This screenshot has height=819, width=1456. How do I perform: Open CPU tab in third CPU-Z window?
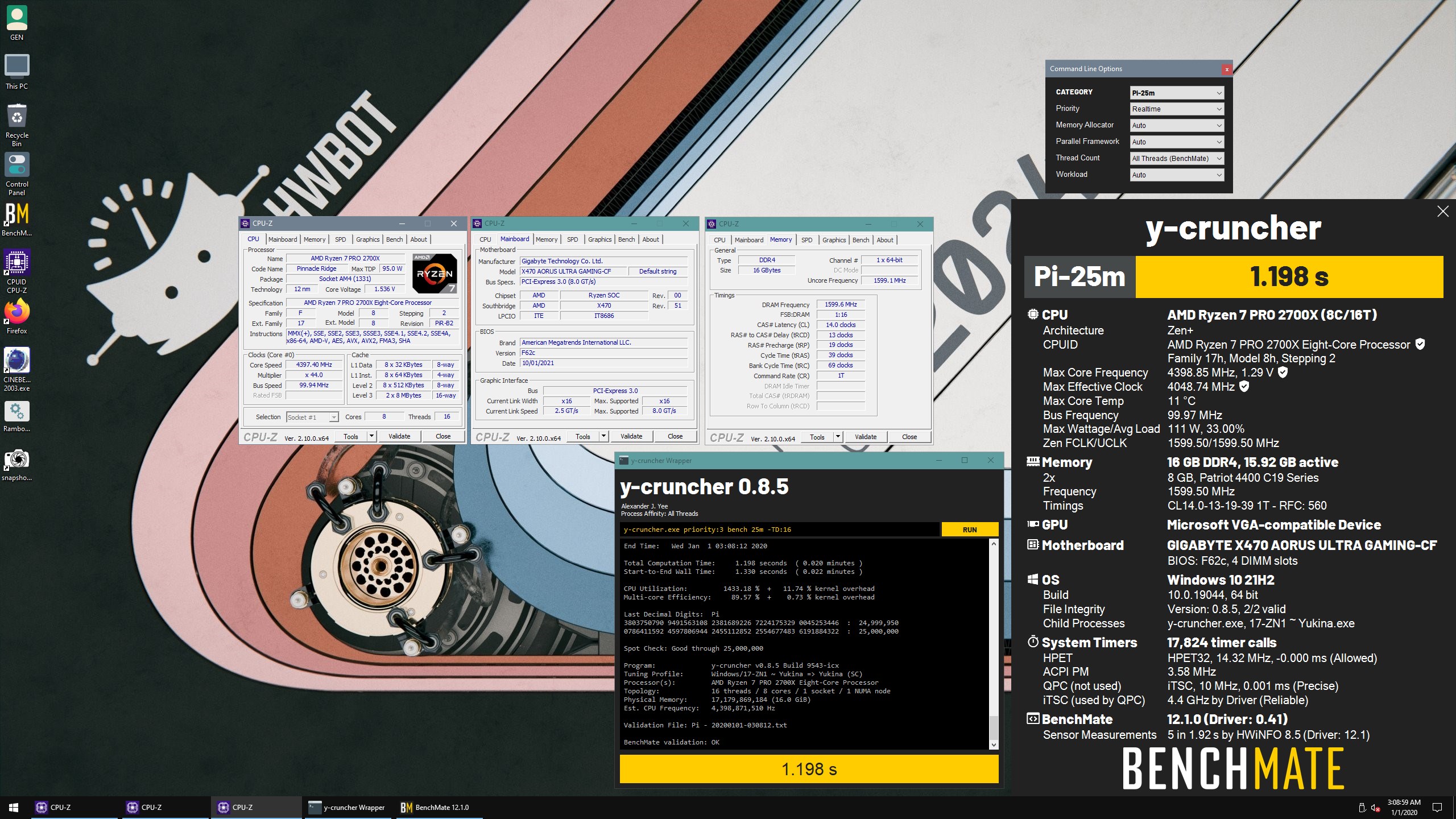coord(719,240)
